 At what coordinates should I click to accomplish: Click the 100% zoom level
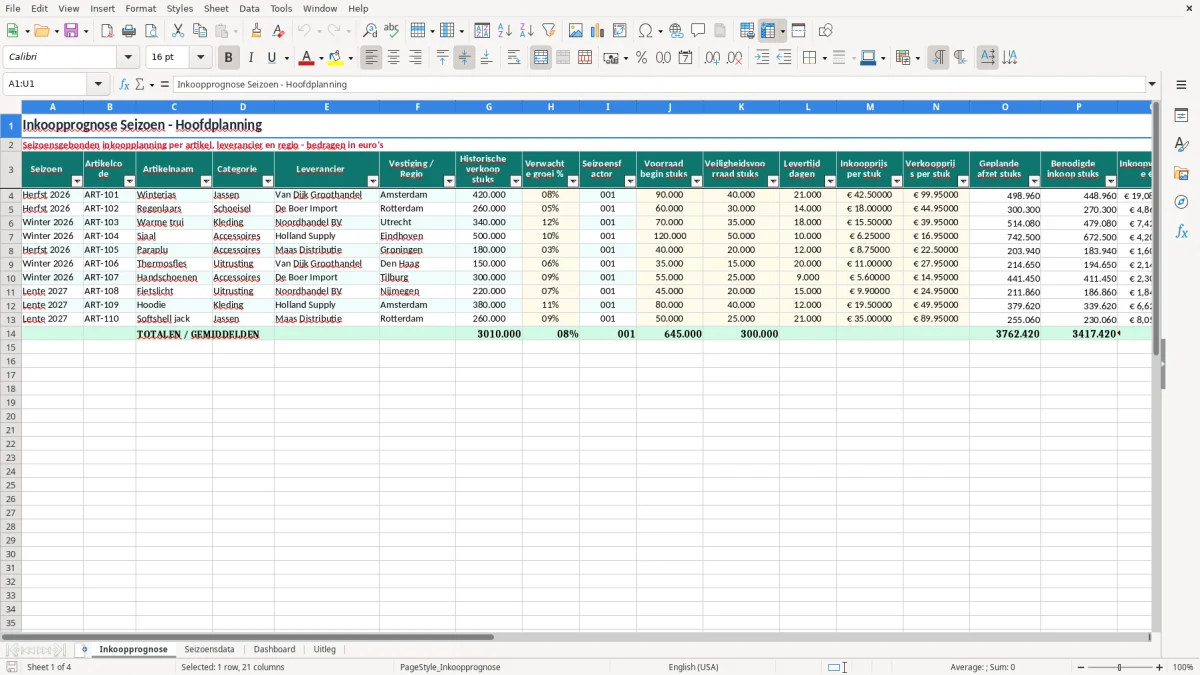pyautogui.click(x=1183, y=667)
